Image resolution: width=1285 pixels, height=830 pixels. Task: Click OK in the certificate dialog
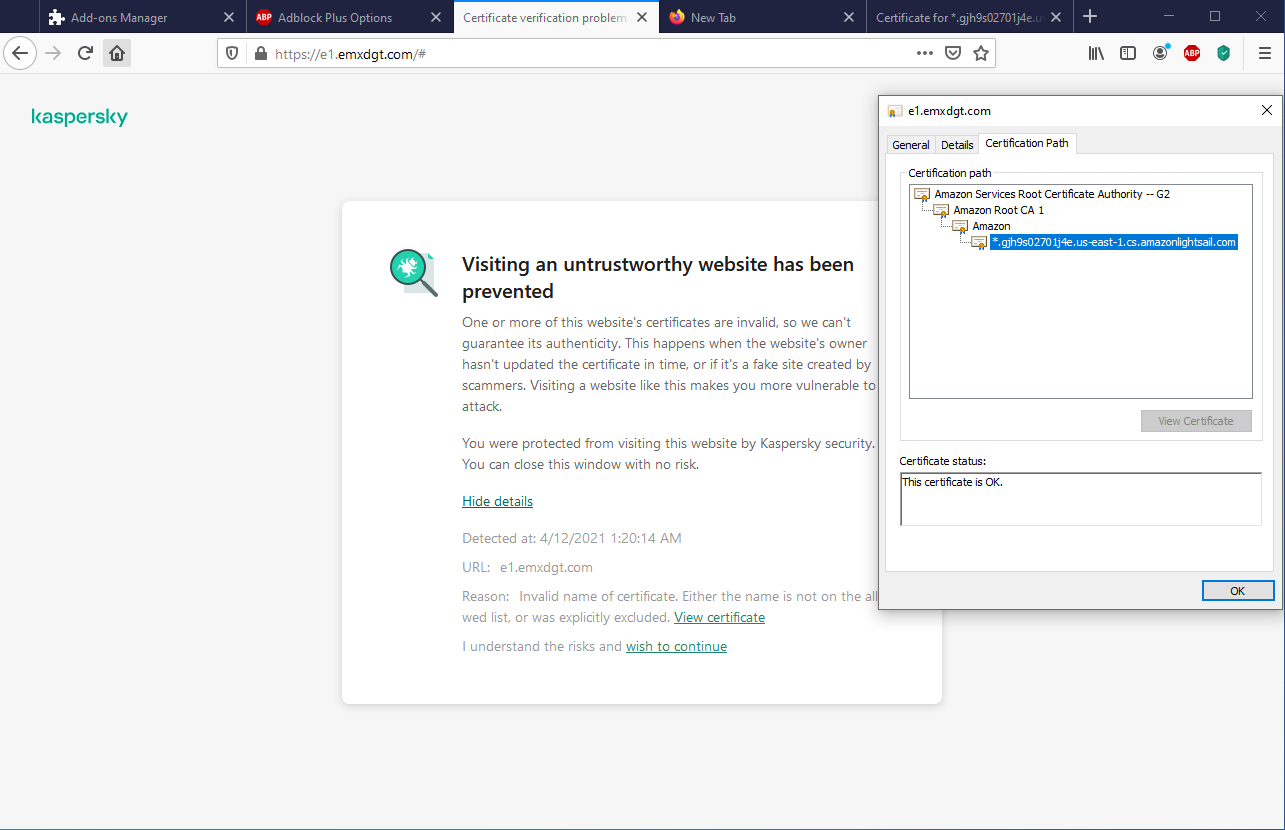click(x=1238, y=591)
